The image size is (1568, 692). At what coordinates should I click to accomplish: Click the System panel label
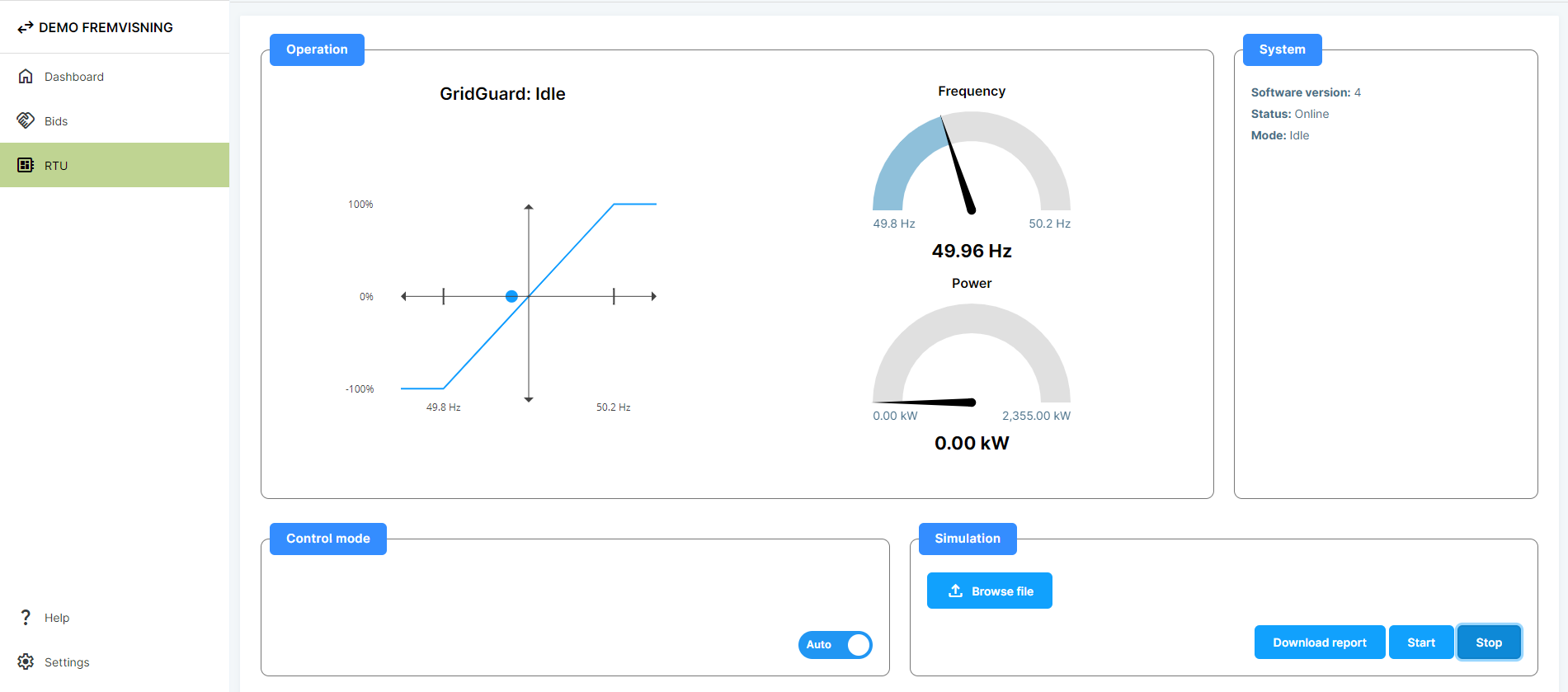pyautogui.click(x=1282, y=49)
